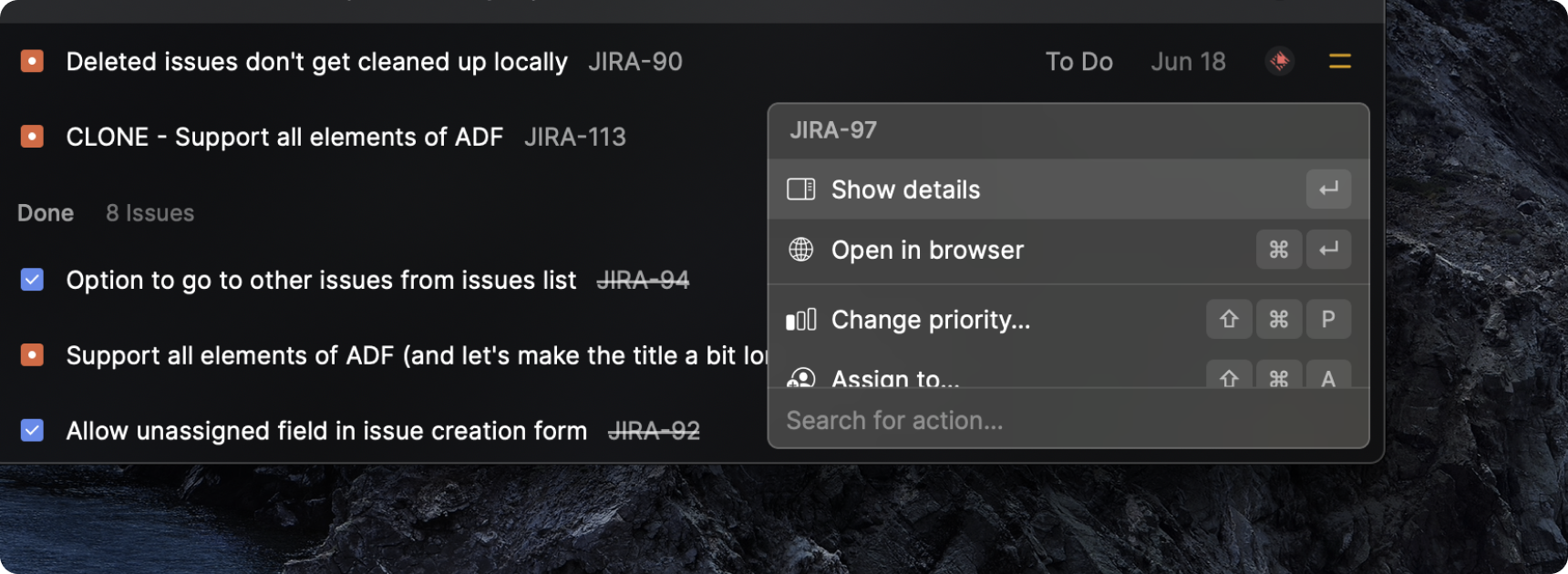Click the shift key hint on Change priority

[x=1229, y=320]
